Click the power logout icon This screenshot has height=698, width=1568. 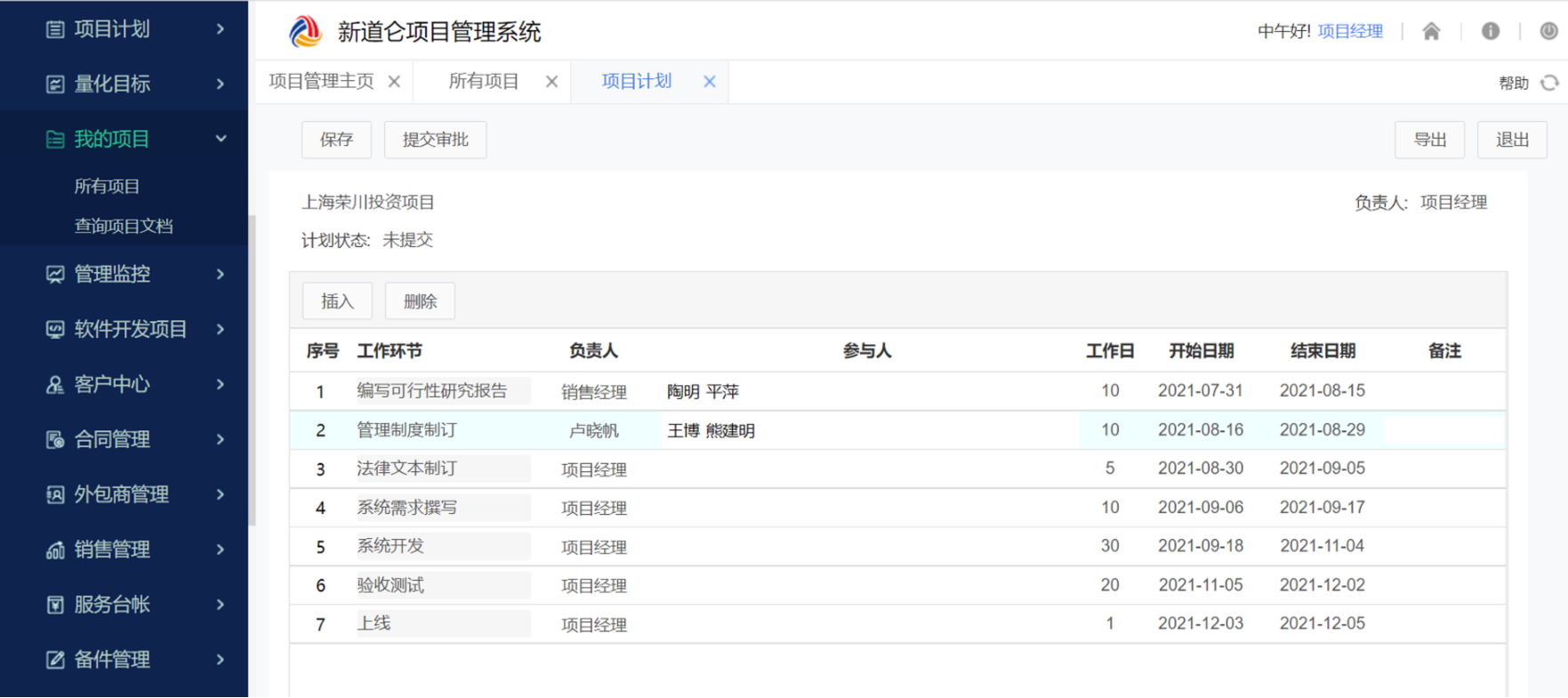(x=1549, y=31)
